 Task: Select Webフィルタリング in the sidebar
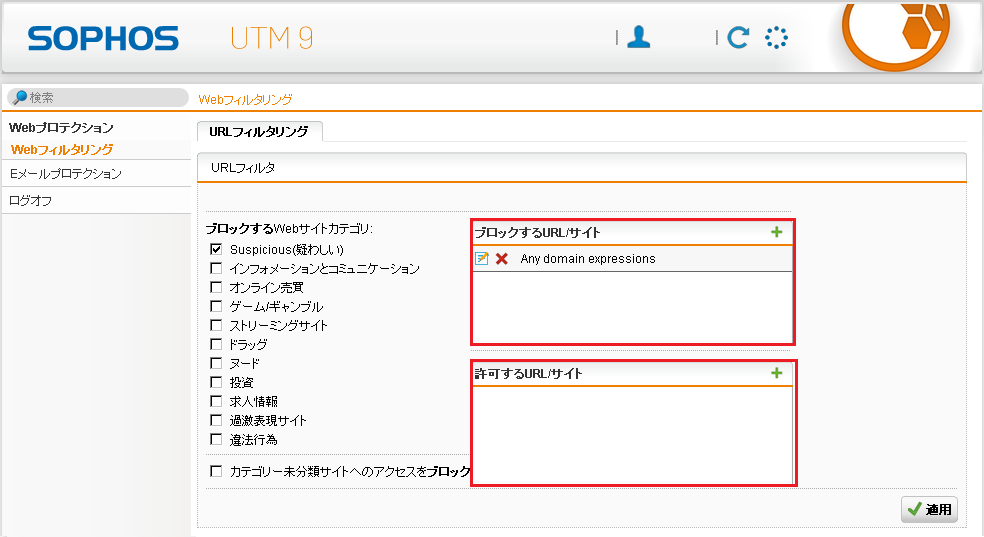(62, 149)
